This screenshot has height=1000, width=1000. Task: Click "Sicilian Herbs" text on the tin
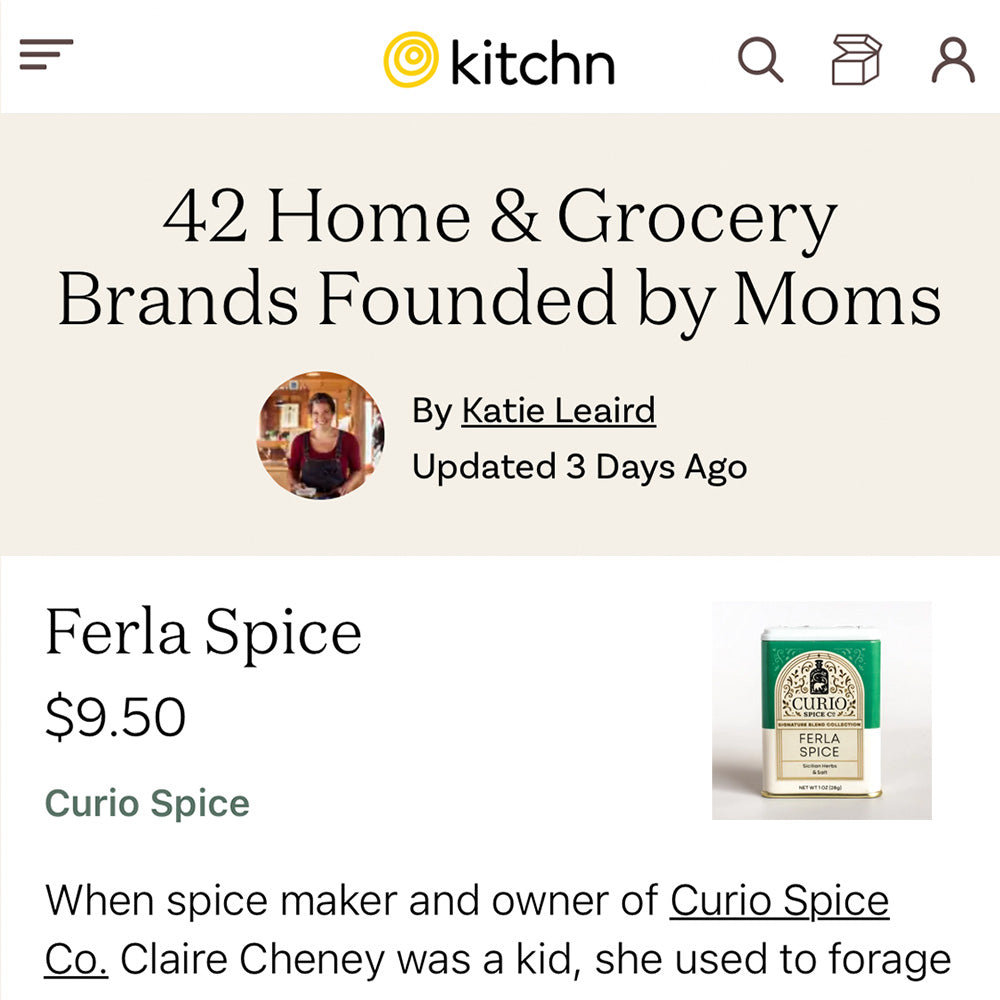pos(820,766)
